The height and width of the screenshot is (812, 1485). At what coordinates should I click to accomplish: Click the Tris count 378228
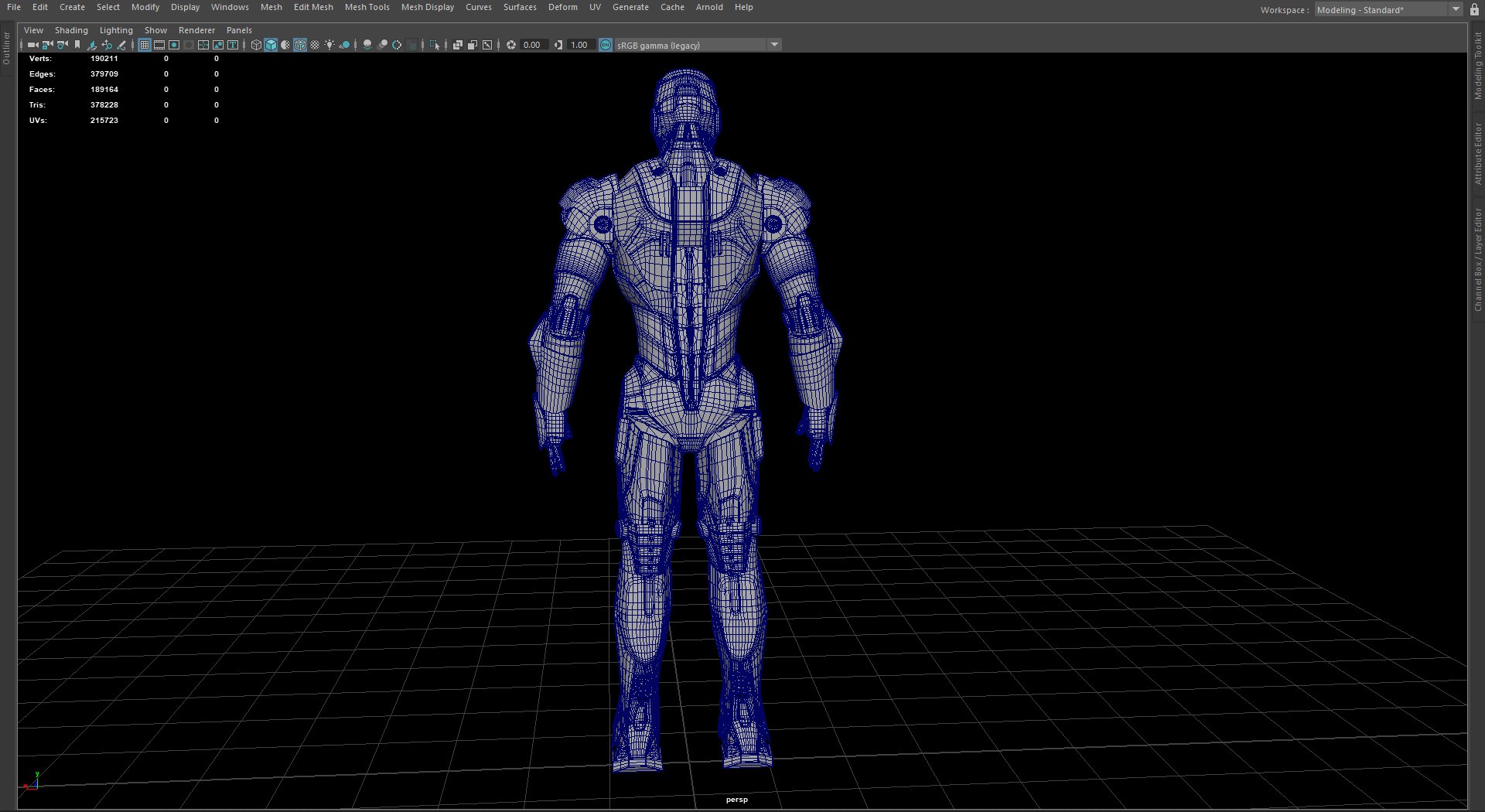tap(104, 105)
